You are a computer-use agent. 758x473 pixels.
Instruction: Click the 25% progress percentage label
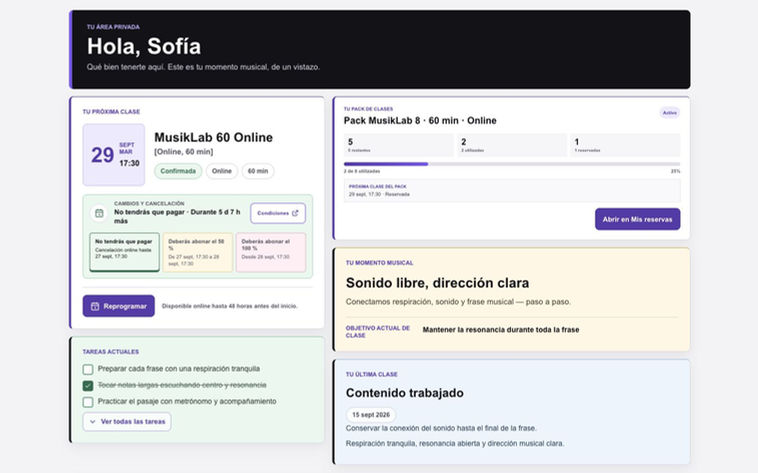[675, 171]
